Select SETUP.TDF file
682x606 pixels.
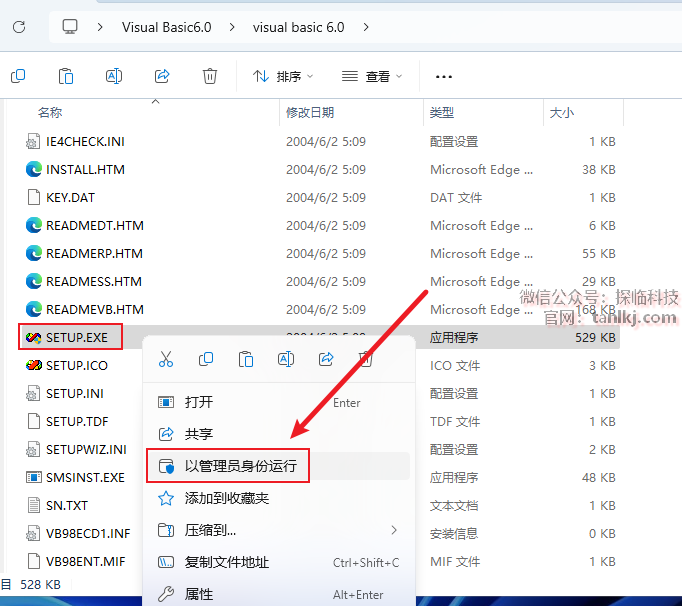tap(77, 422)
